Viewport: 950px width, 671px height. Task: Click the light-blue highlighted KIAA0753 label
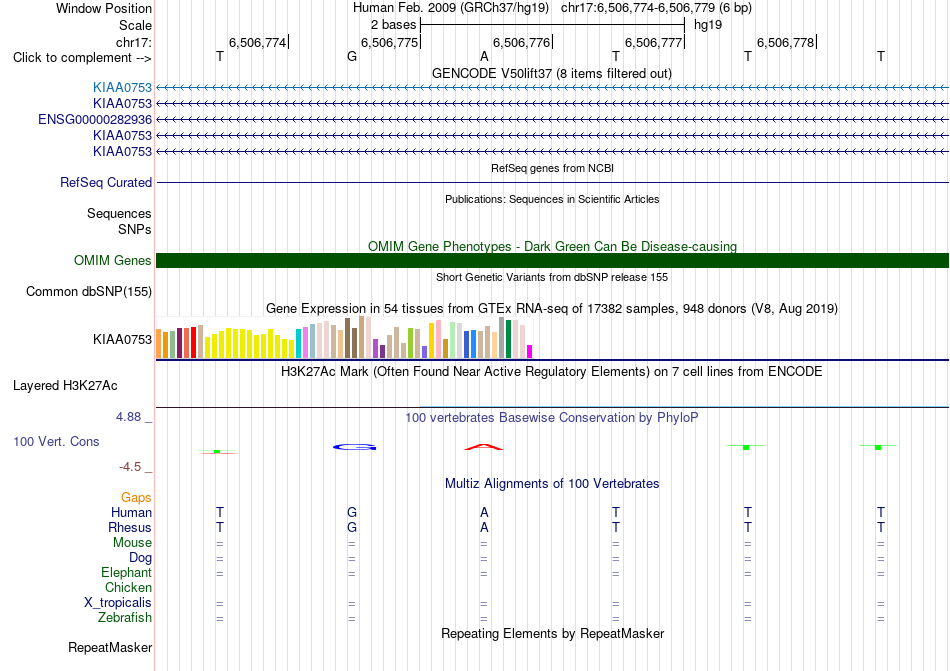[x=122, y=88]
